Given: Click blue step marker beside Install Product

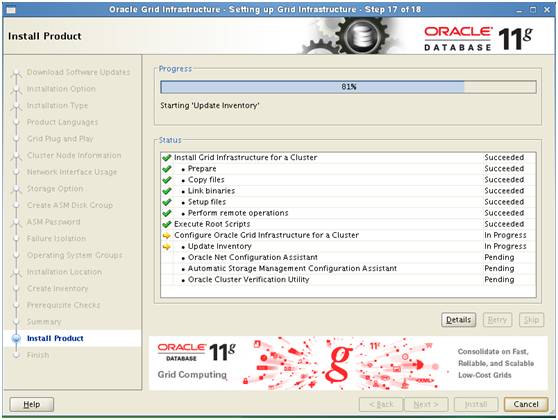Looking at the screenshot, I should 16,338.
